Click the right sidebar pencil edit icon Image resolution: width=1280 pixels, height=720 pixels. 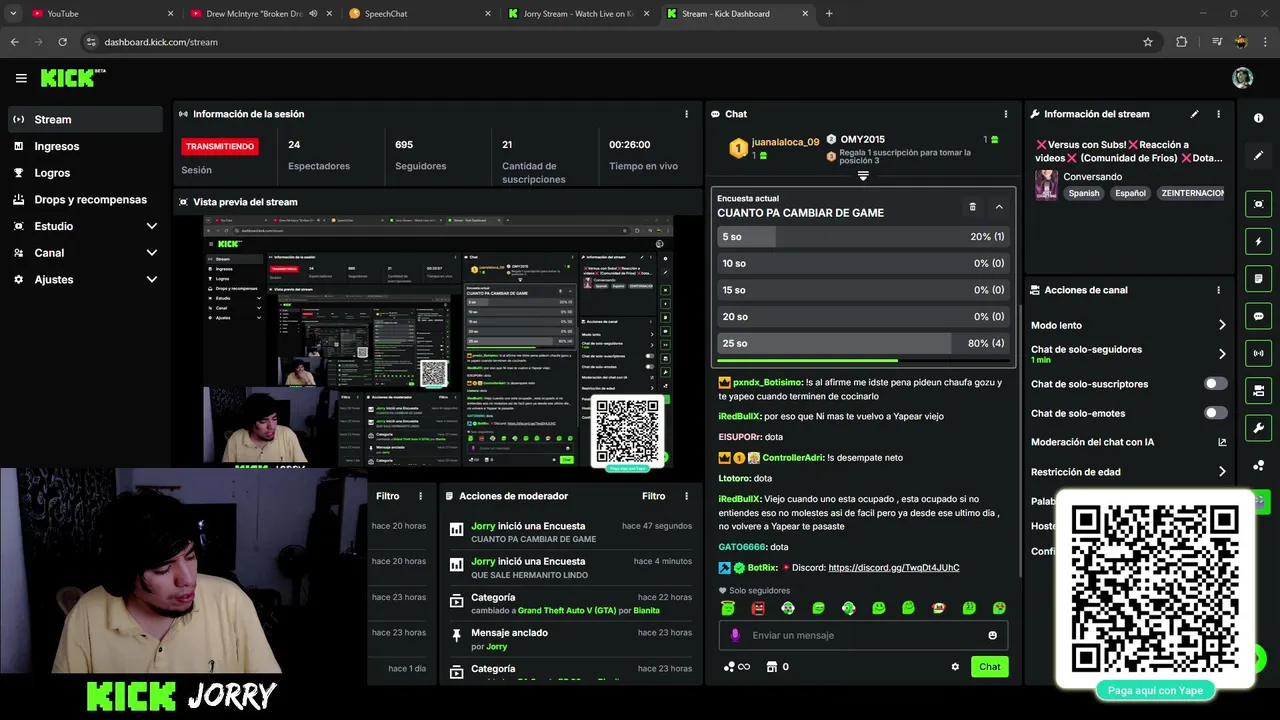pyautogui.click(x=1259, y=156)
